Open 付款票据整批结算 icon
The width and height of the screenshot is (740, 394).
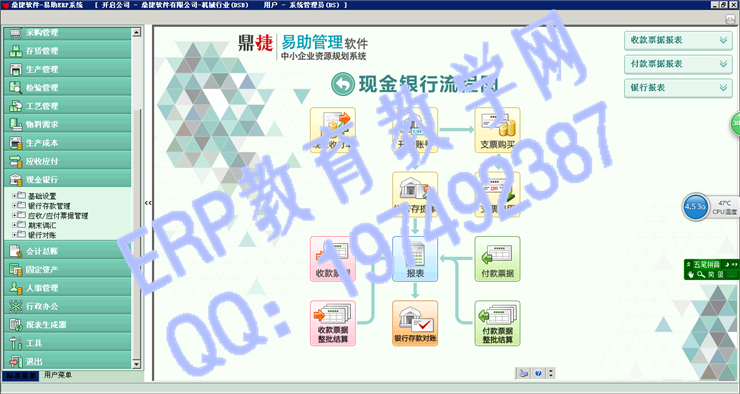497,323
